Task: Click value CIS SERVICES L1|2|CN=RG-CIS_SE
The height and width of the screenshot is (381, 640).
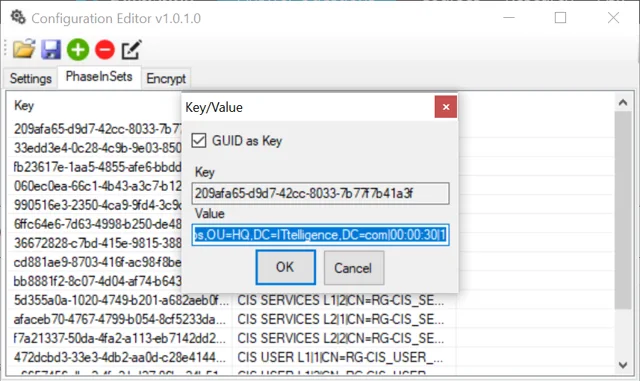Action: click(341, 300)
